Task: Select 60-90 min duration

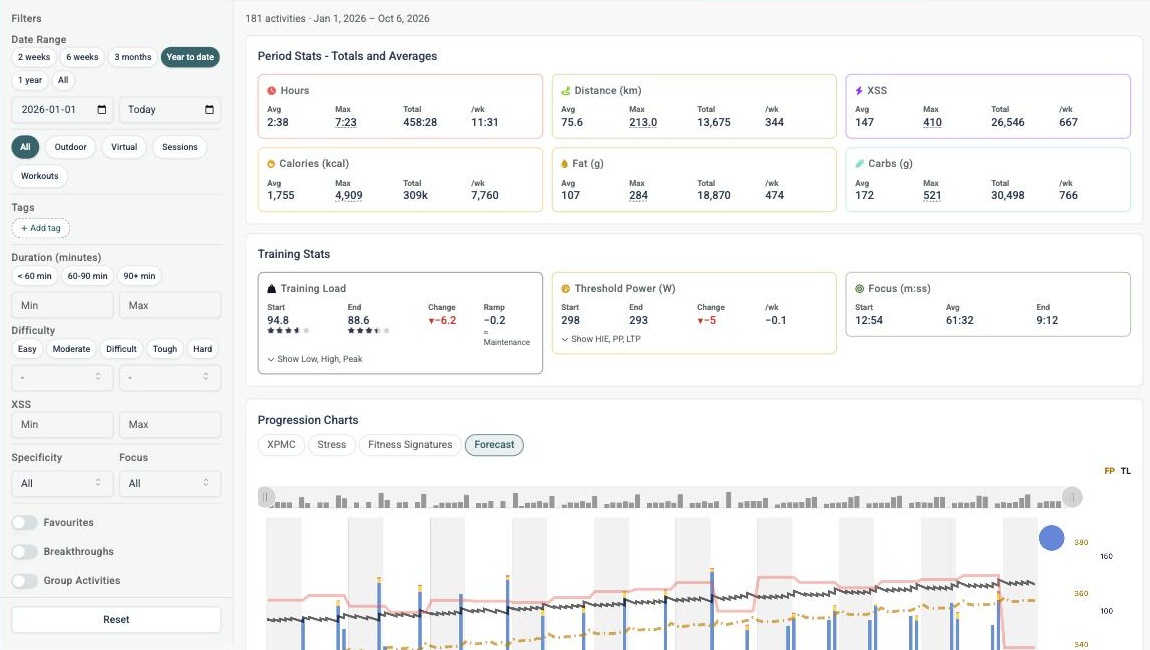Action: pos(87,277)
